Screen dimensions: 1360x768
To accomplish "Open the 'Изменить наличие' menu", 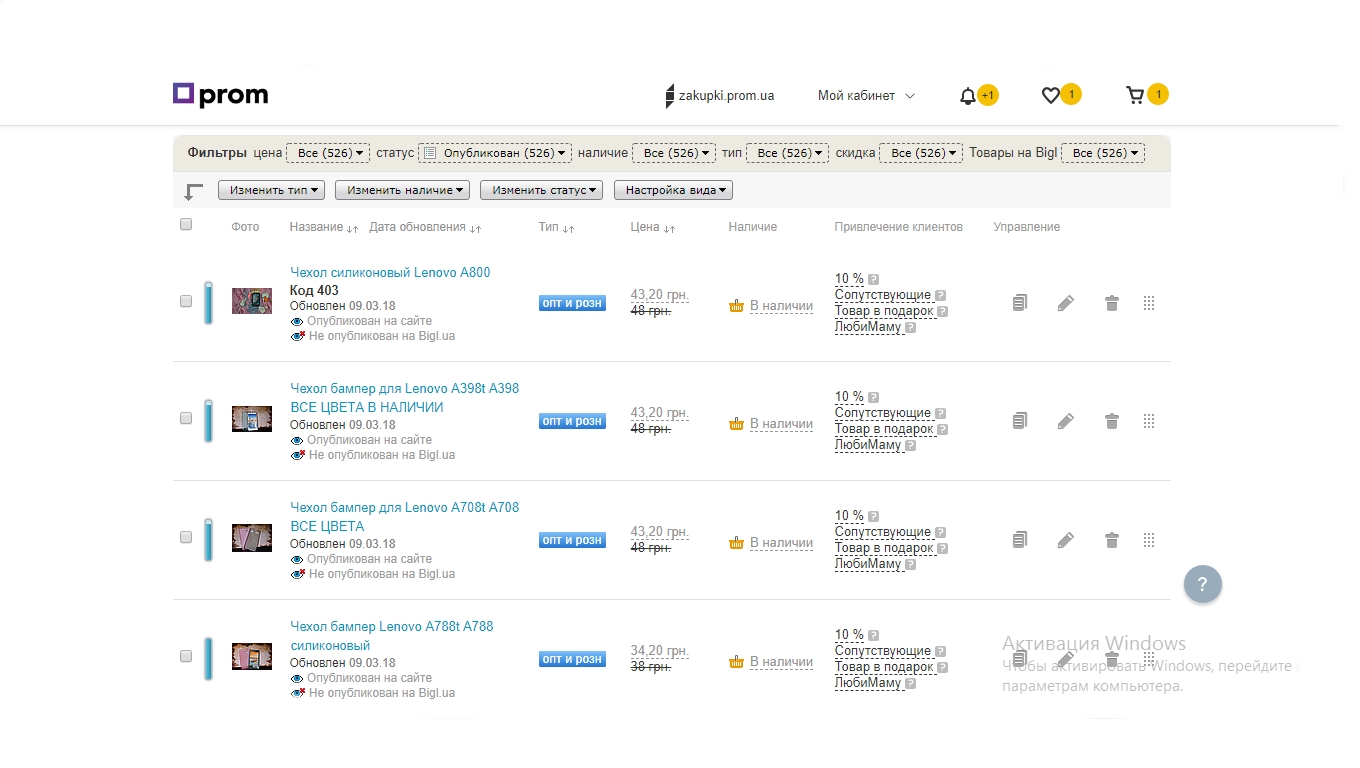I will 403,190.
